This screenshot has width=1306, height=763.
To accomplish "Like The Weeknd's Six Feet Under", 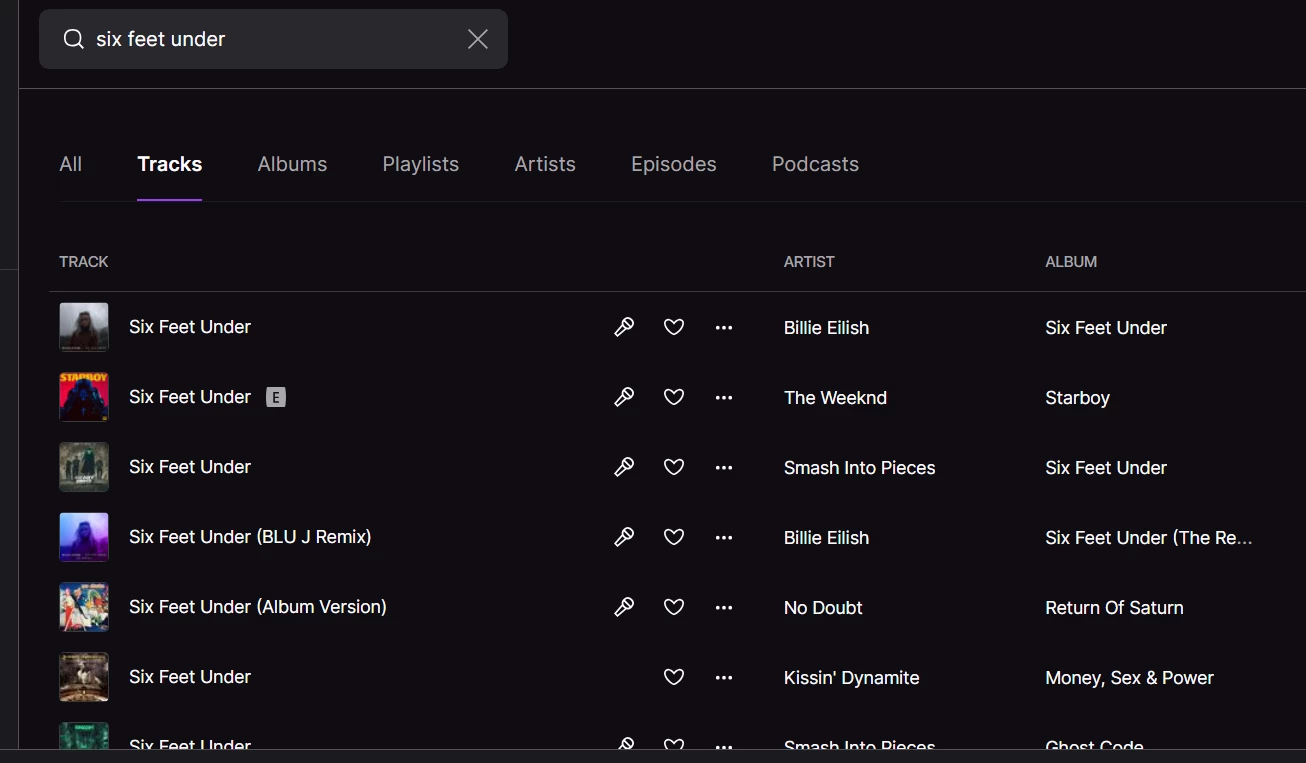I will click(x=674, y=397).
